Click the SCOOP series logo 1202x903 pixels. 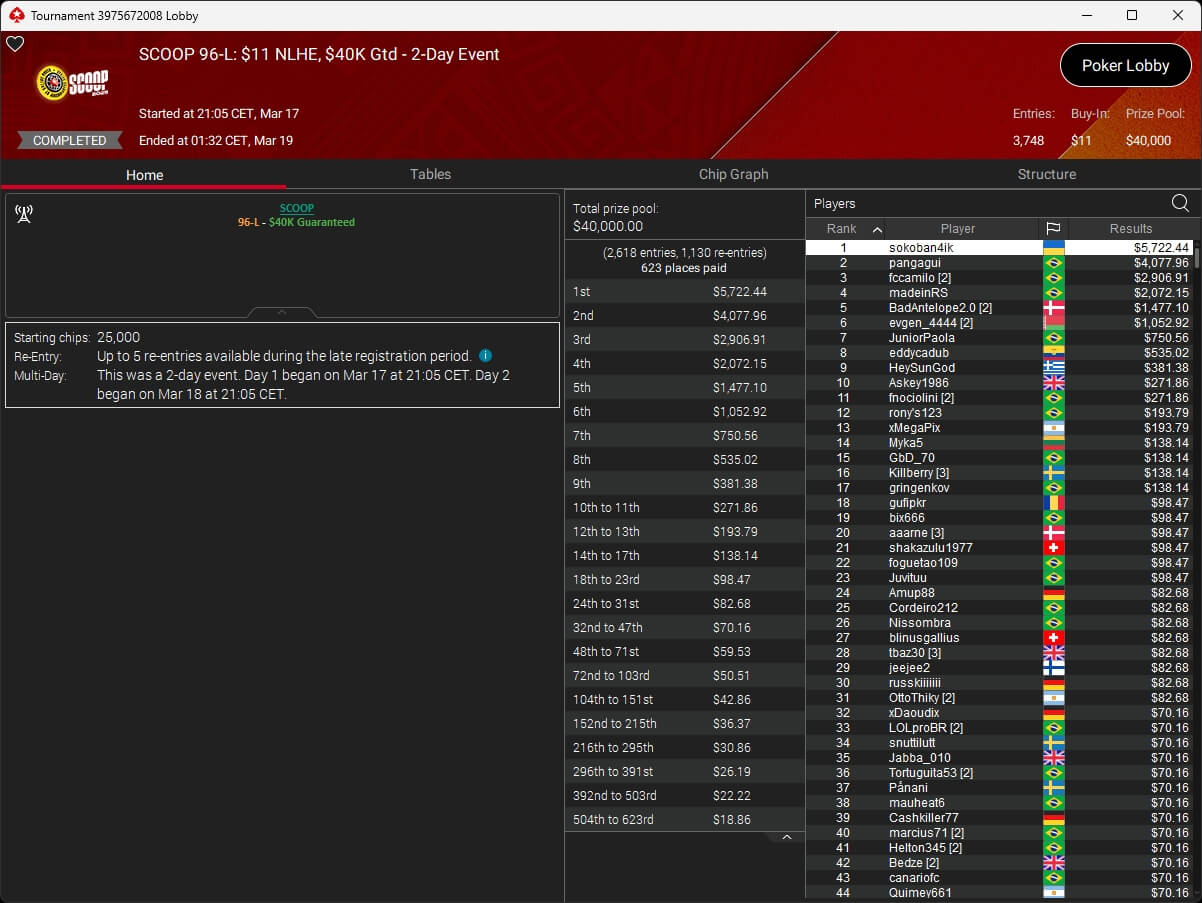click(72, 83)
